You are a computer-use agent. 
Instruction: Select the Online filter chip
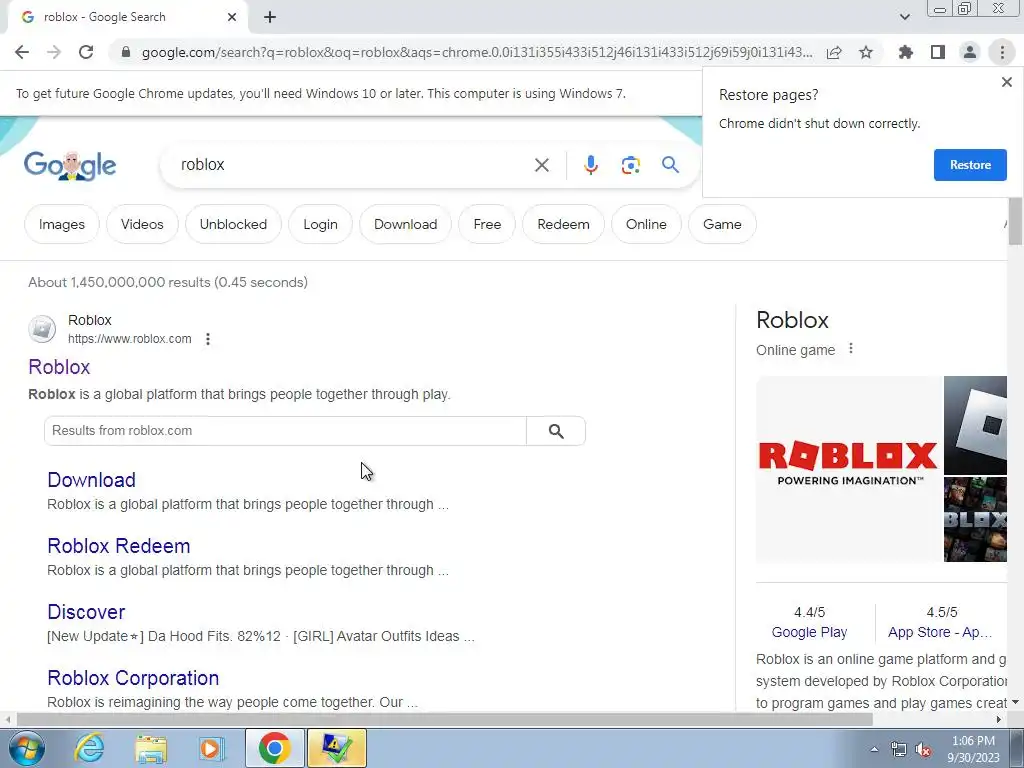coord(646,224)
